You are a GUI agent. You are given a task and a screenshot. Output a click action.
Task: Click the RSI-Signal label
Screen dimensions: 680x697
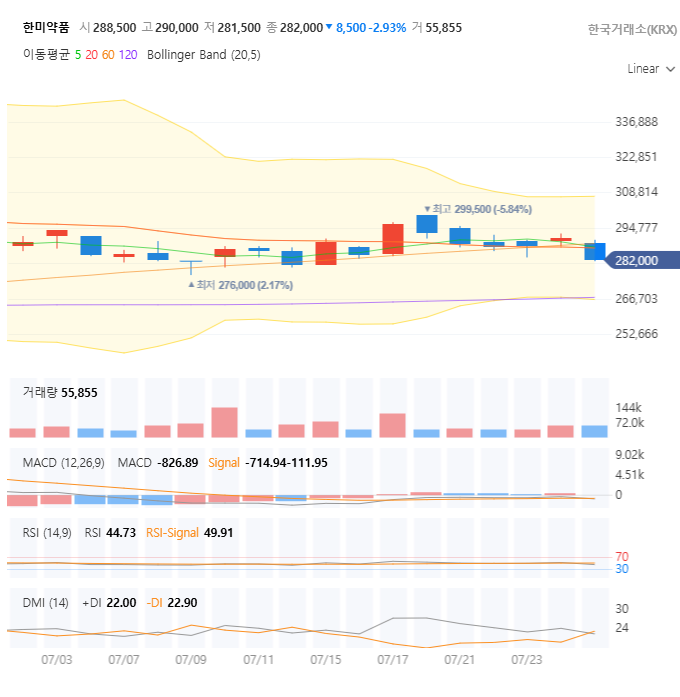click(x=172, y=533)
